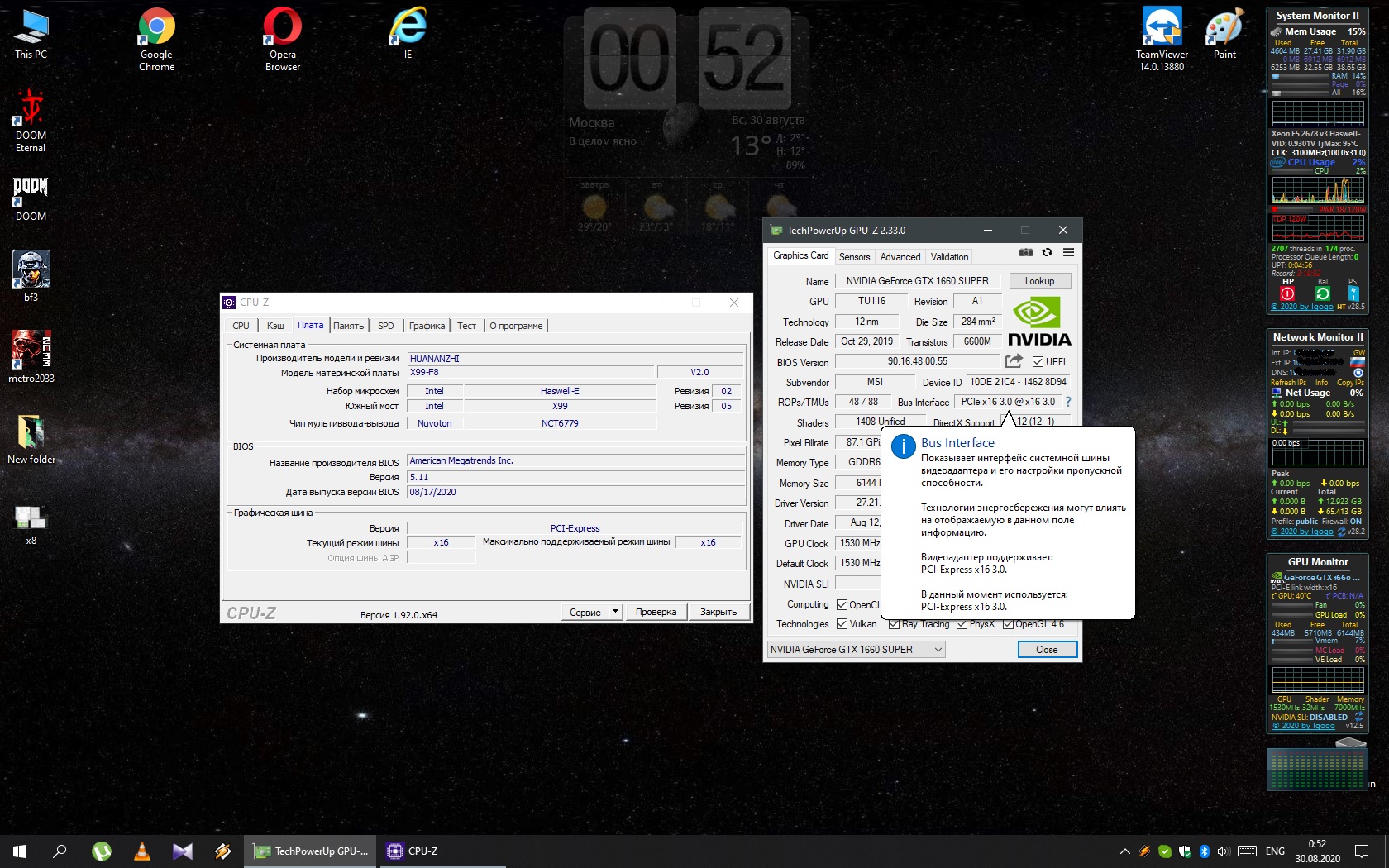
Task: Select the Graphics Card tab in GPU-Z
Action: coord(800,256)
